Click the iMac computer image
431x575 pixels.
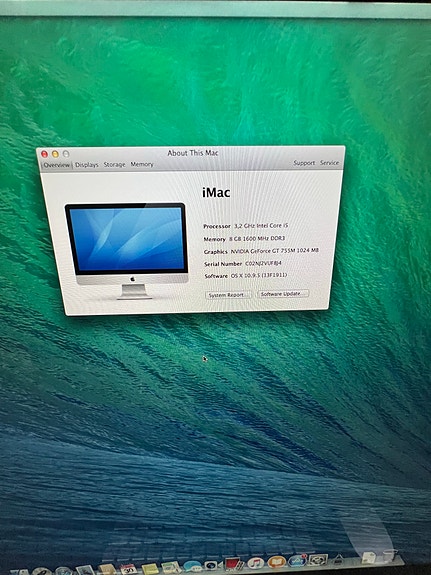click(x=127, y=250)
